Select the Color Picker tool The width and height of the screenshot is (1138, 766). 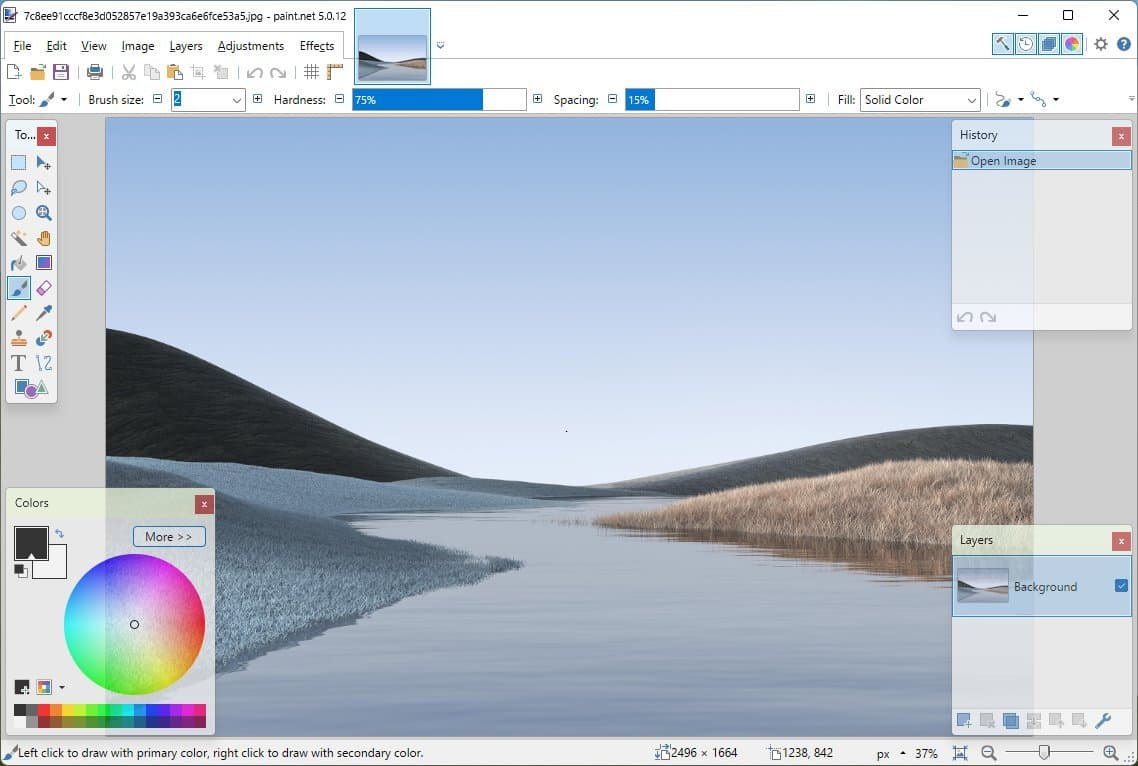(43, 312)
